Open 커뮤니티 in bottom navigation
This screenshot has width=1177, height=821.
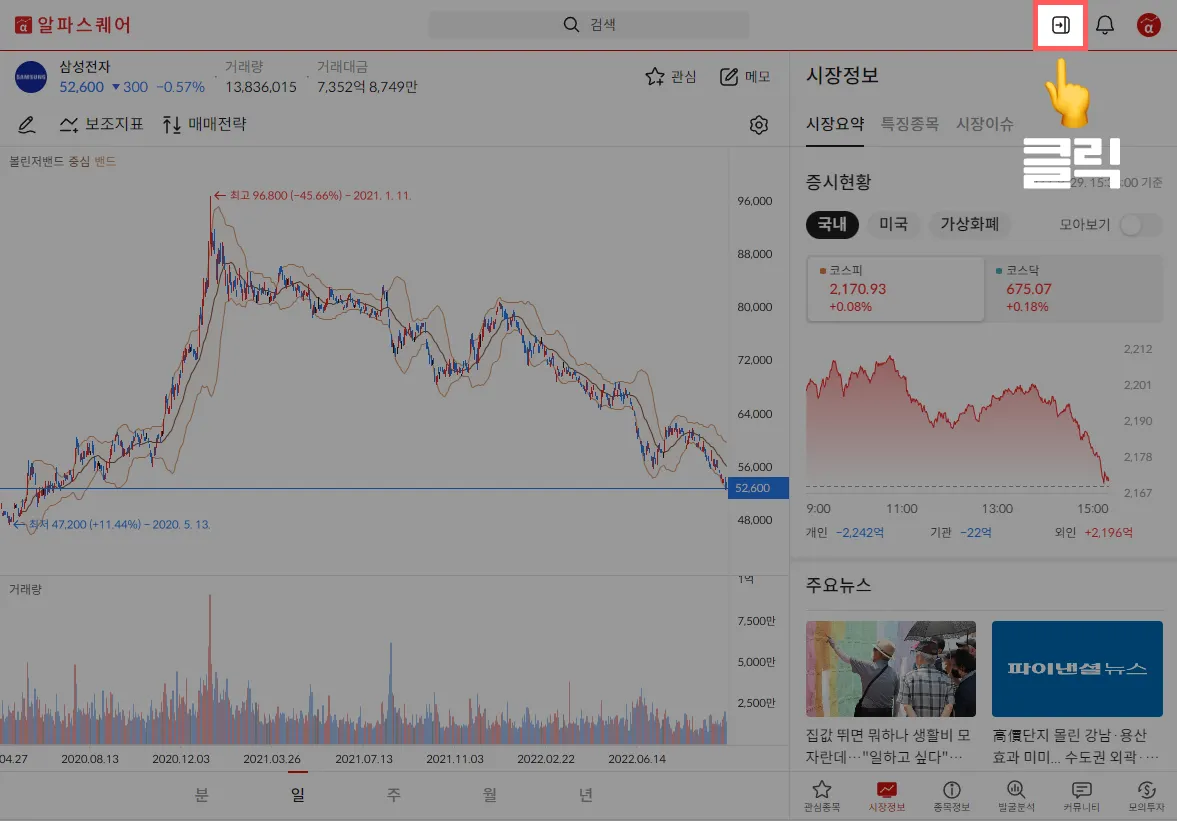point(1082,796)
